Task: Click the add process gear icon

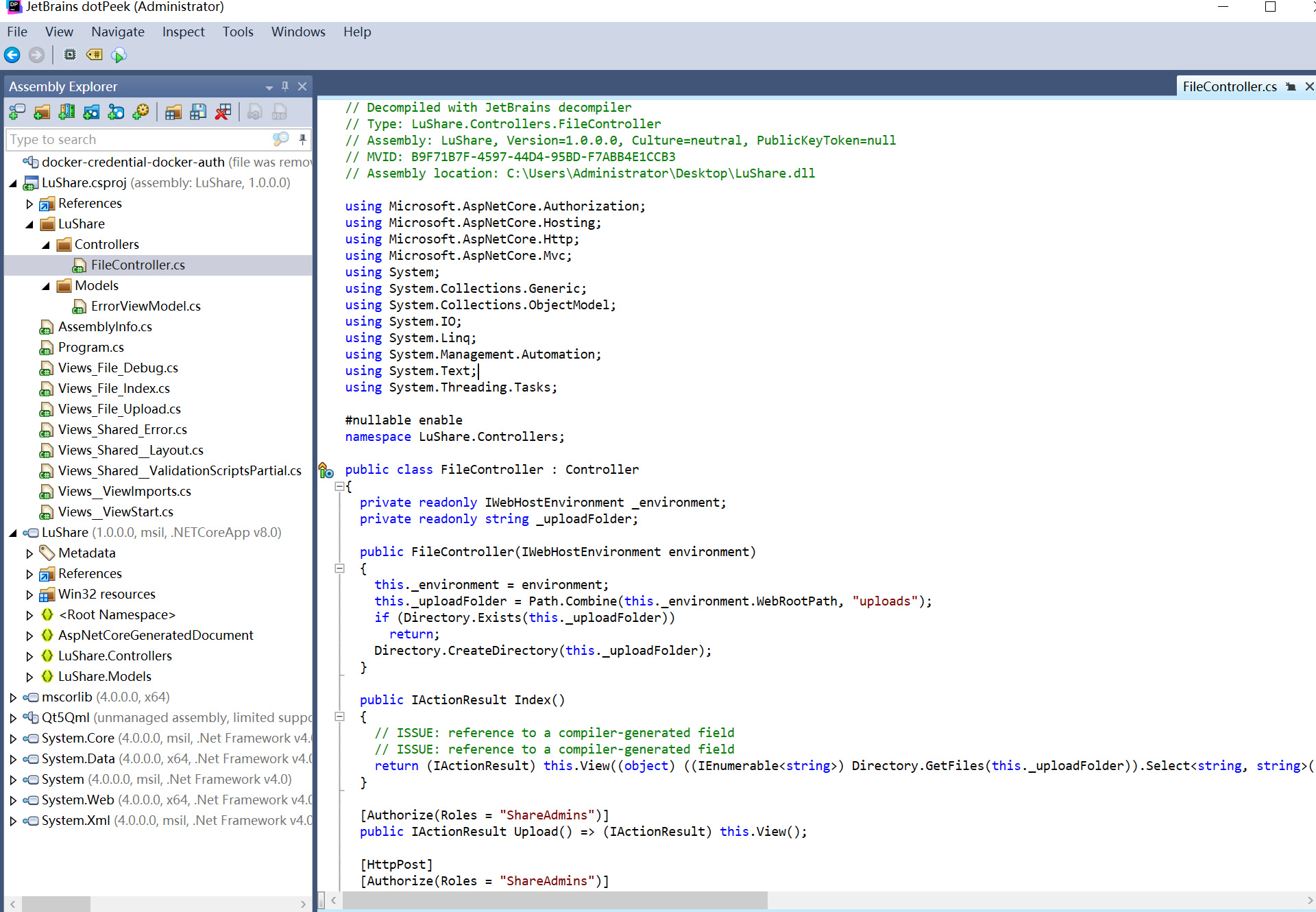Action: 141,112
